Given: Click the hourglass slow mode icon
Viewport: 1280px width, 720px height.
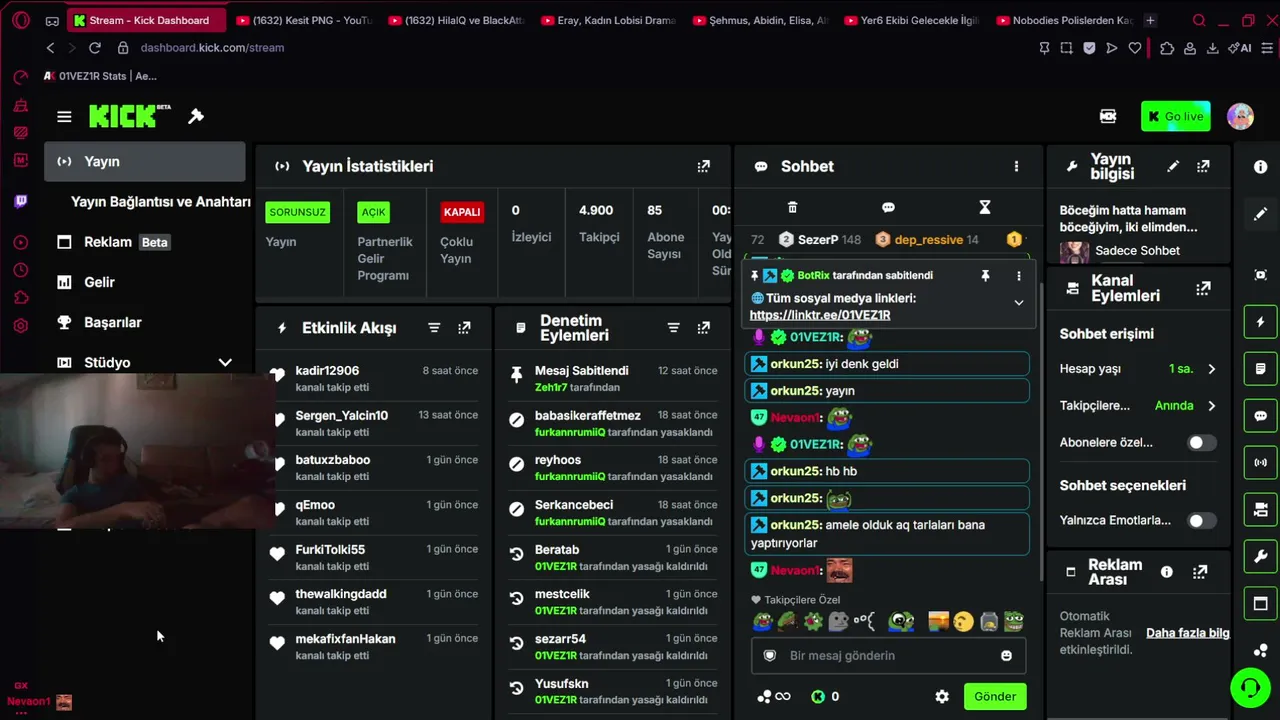Looking at the screenshot, I should pos(985,207).
